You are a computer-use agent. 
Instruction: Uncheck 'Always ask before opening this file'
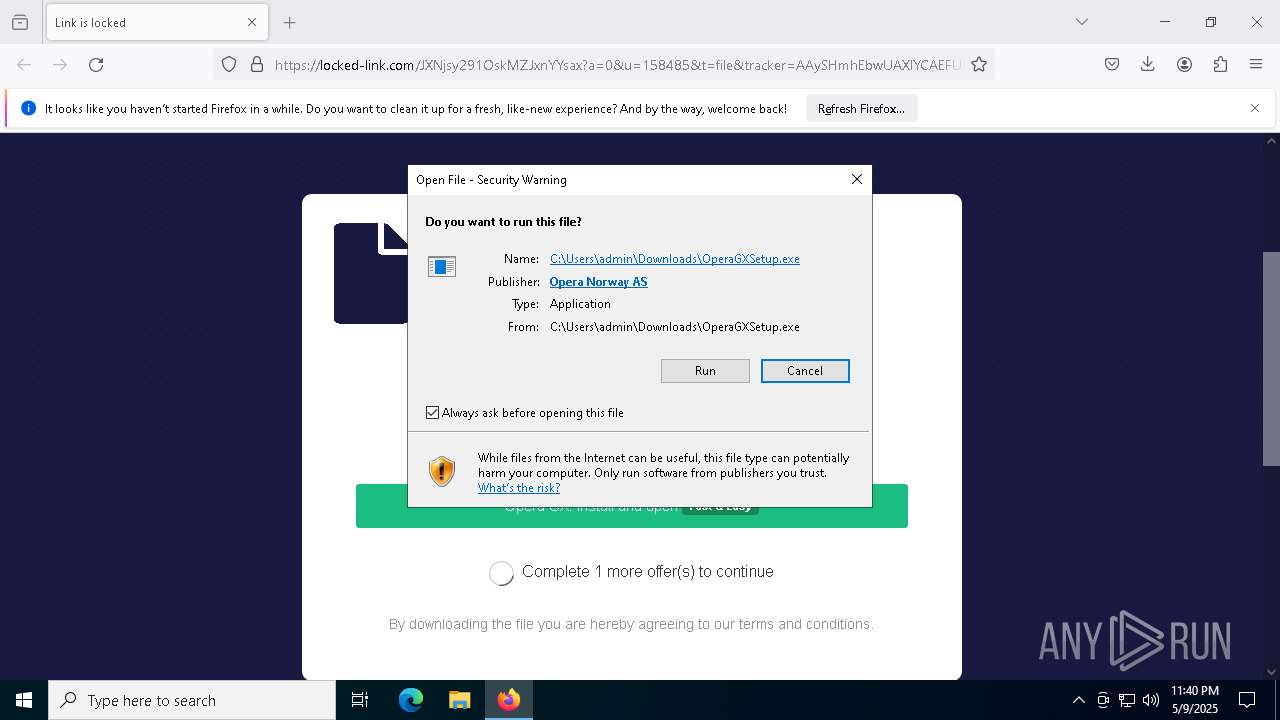click(x=432, y=413)
